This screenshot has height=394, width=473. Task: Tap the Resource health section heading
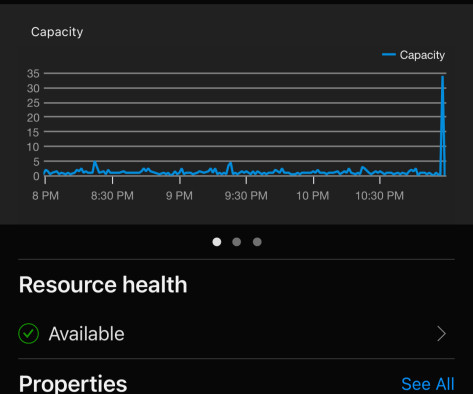click(x=103, y=285)
